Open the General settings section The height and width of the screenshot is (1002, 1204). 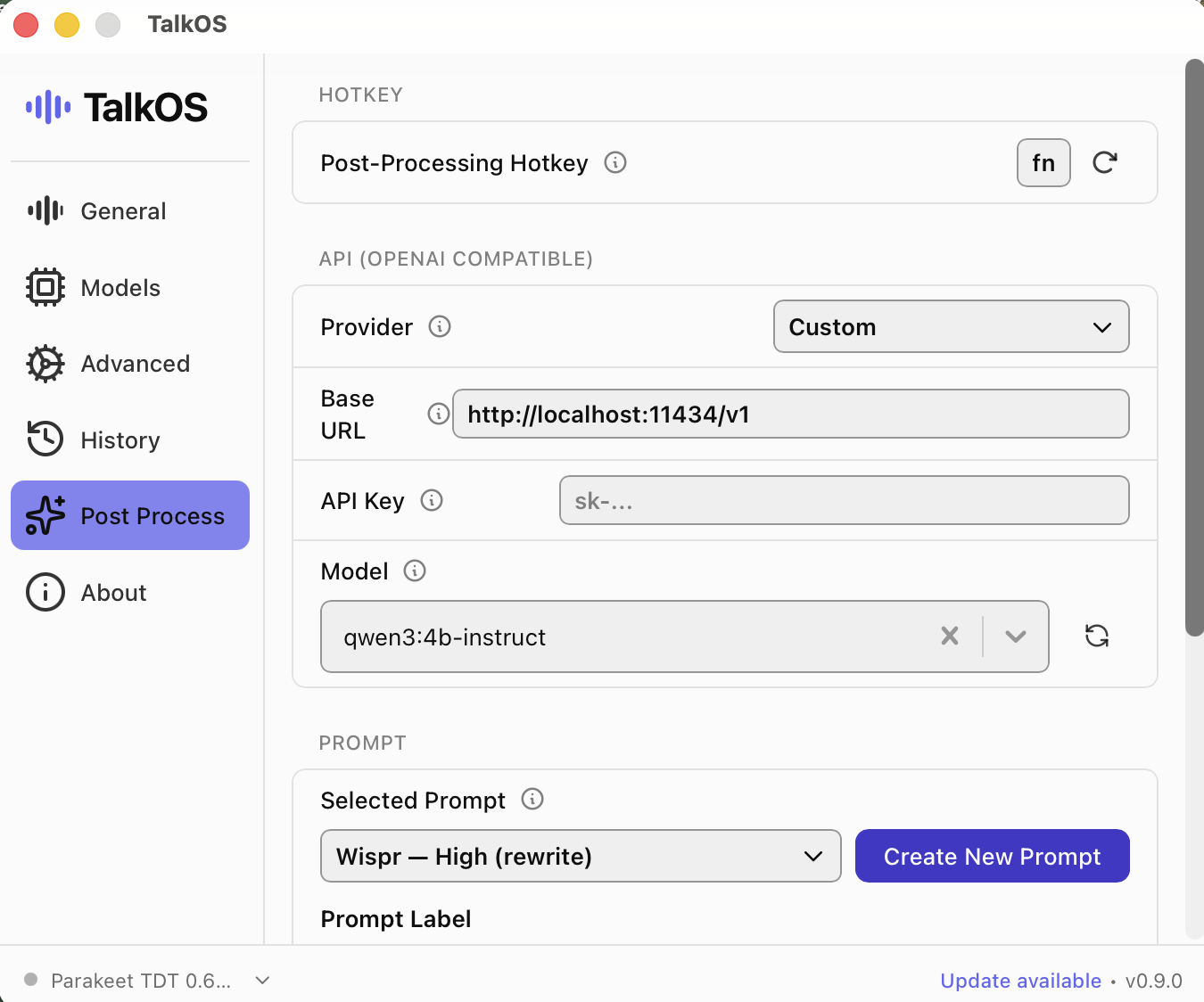pos(130,211)
